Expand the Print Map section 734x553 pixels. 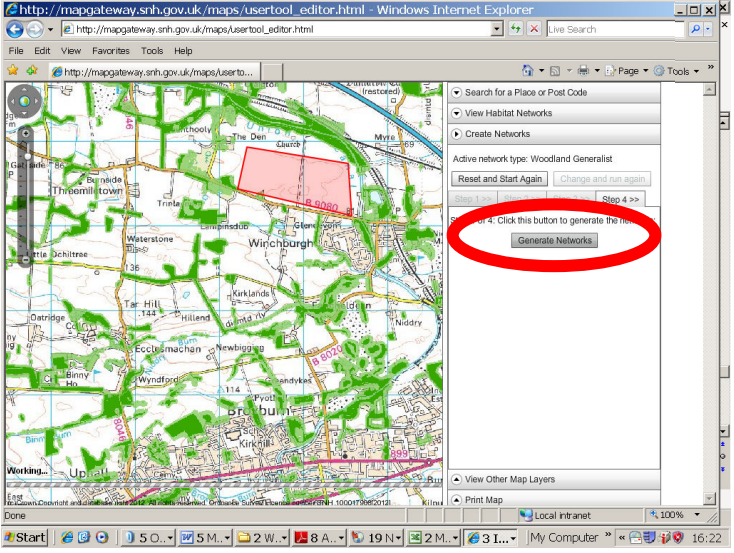coord(554,499)
